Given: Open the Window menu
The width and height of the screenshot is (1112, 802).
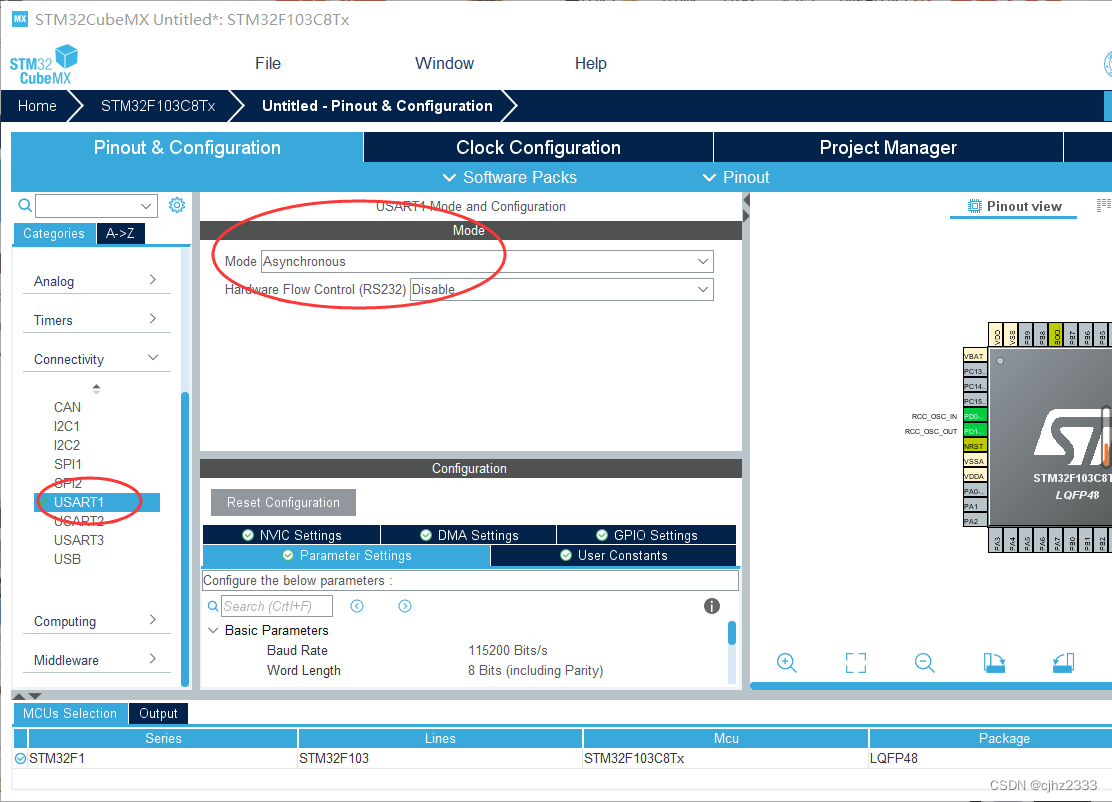Looking at the screenshot, I should click(445, 63).
